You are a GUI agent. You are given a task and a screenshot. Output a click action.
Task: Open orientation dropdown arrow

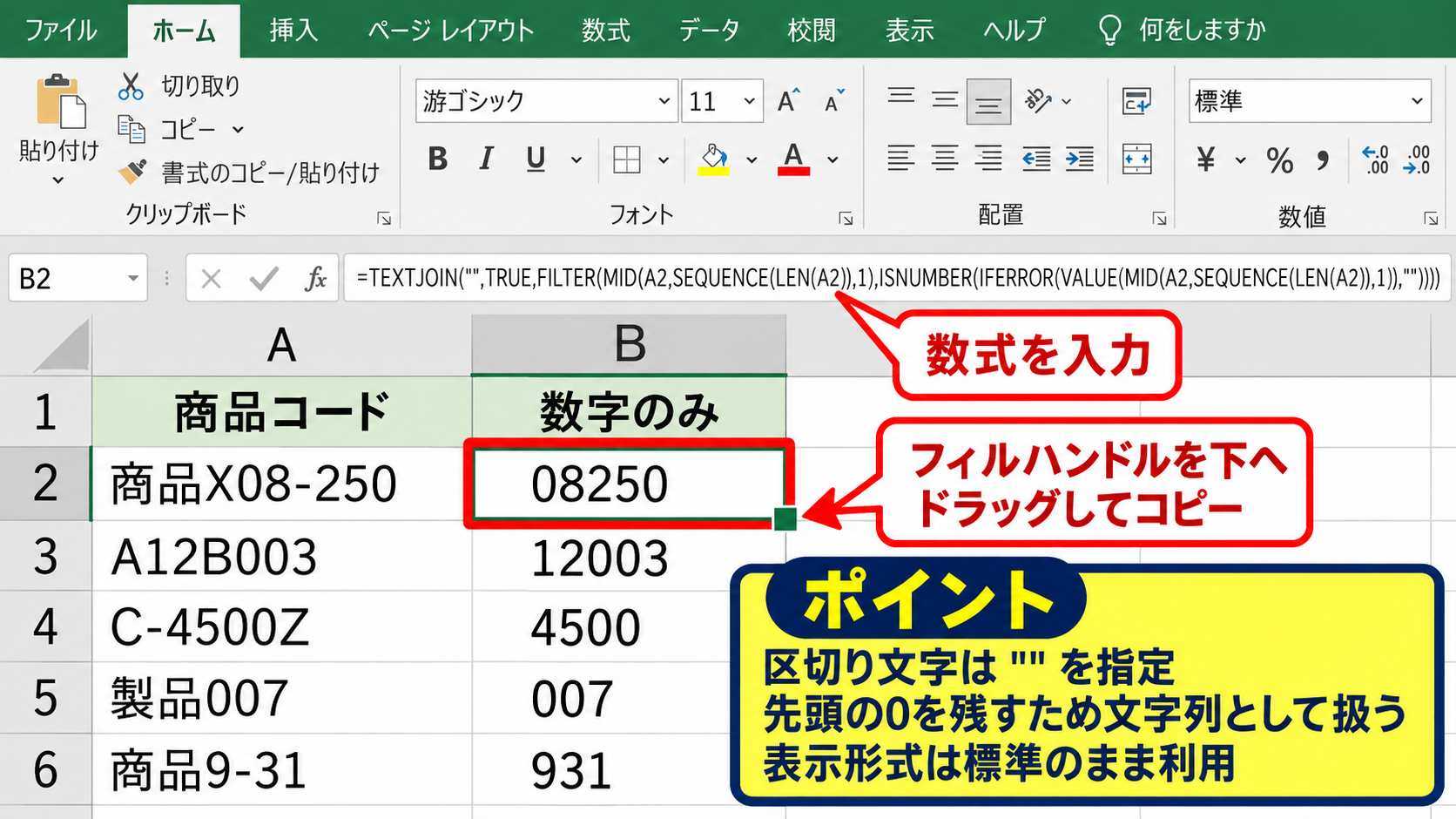point(1067,102)
